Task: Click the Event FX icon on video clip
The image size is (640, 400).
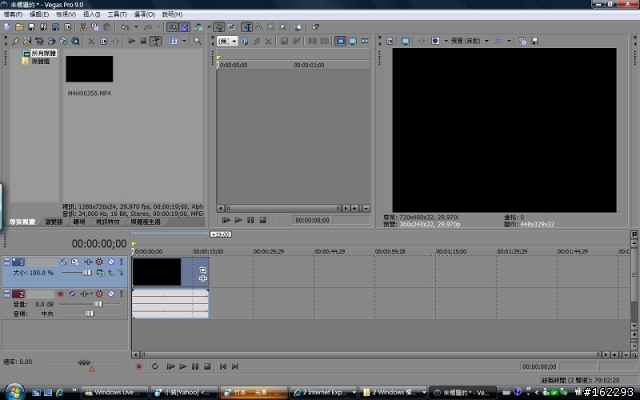Action: point(202,279)
